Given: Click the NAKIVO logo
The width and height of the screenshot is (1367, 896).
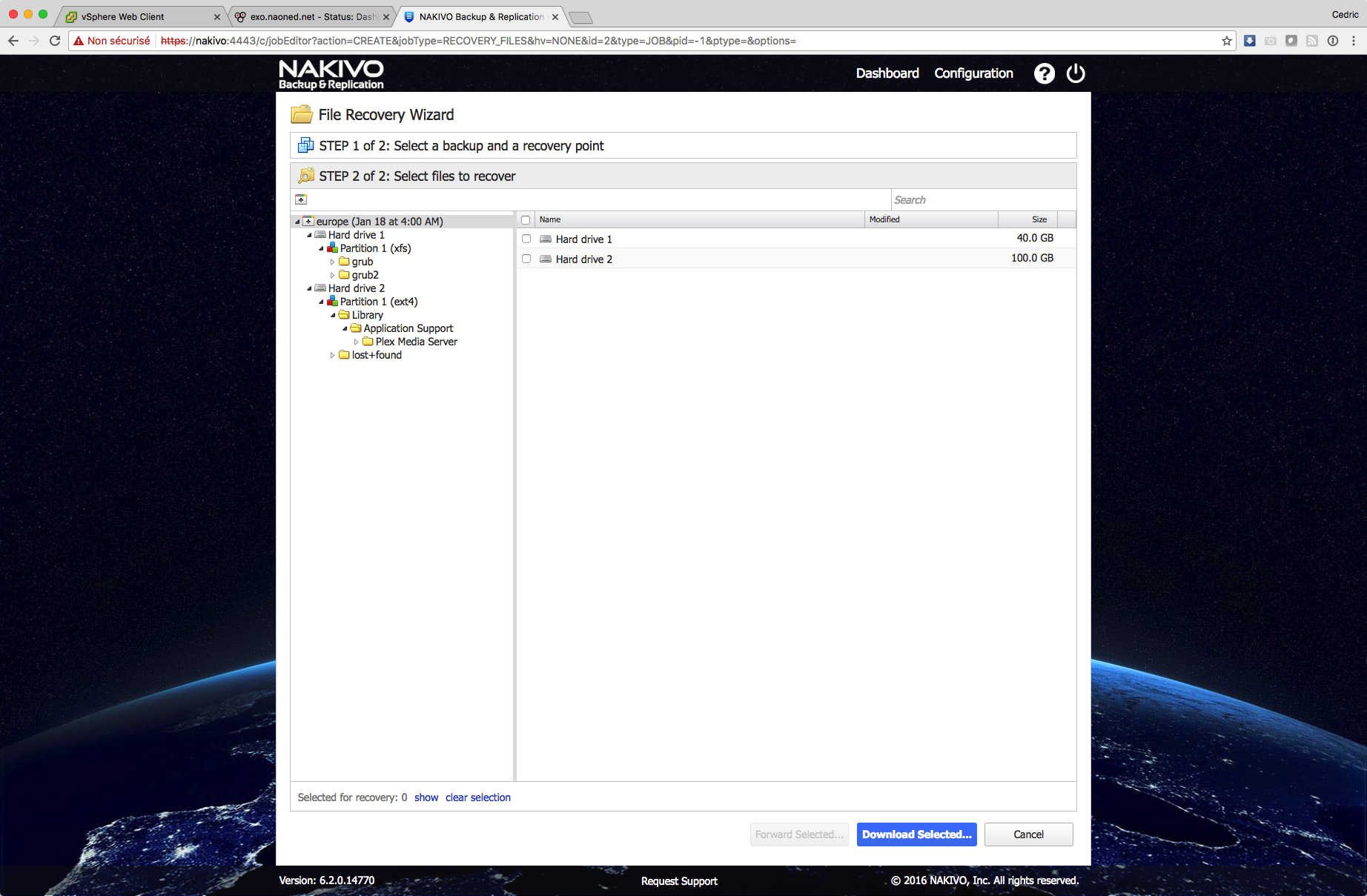Looking at the screenshot, I should pos(331,74).
